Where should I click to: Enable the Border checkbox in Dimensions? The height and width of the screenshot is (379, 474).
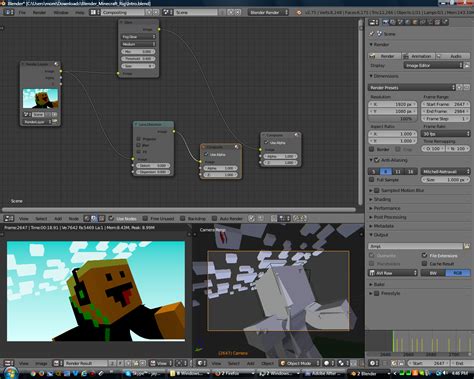pyautogui.click(x=372, y=149)
